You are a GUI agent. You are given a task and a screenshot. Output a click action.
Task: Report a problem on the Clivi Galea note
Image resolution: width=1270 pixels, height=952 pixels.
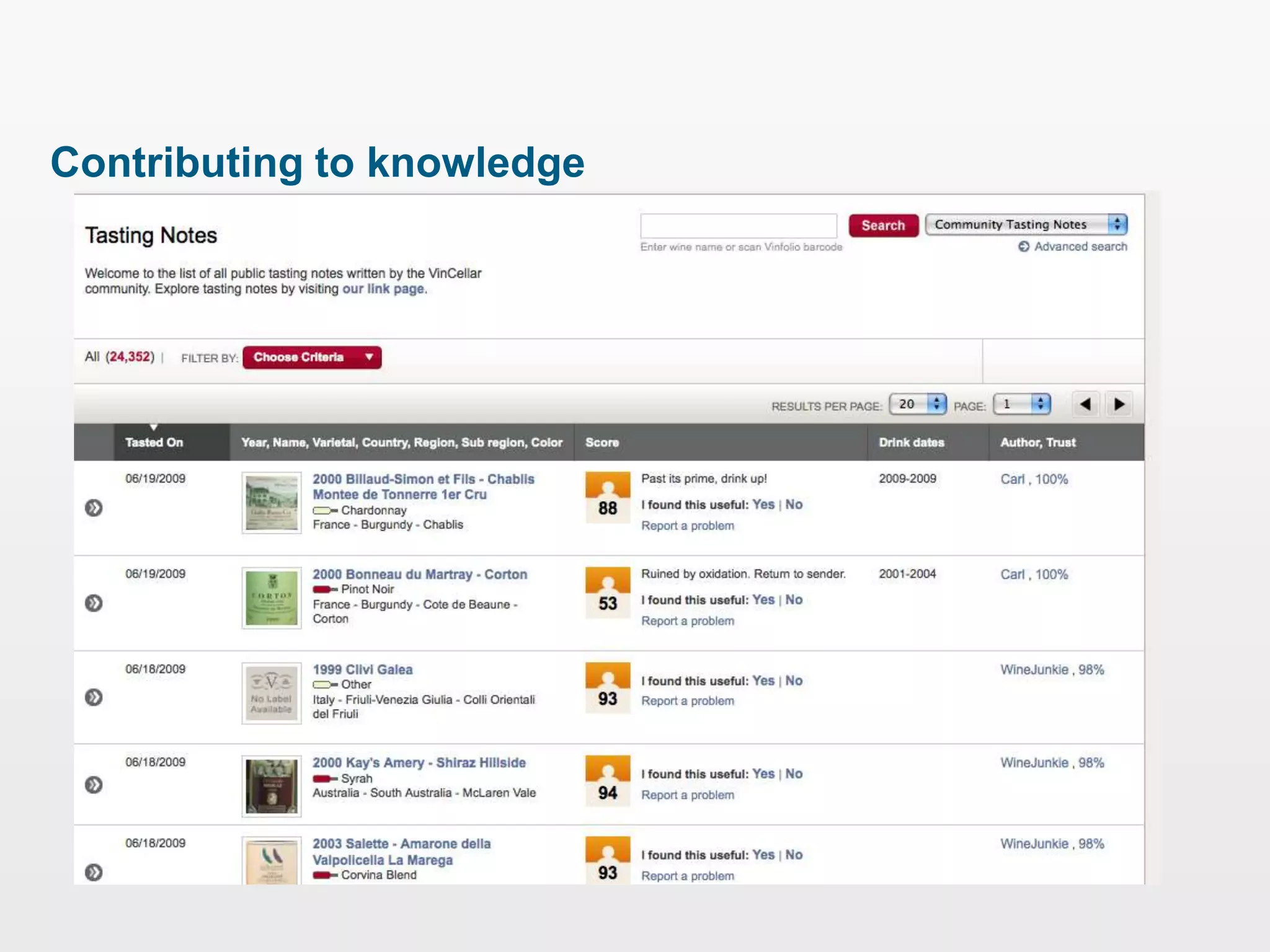point(688,701)
